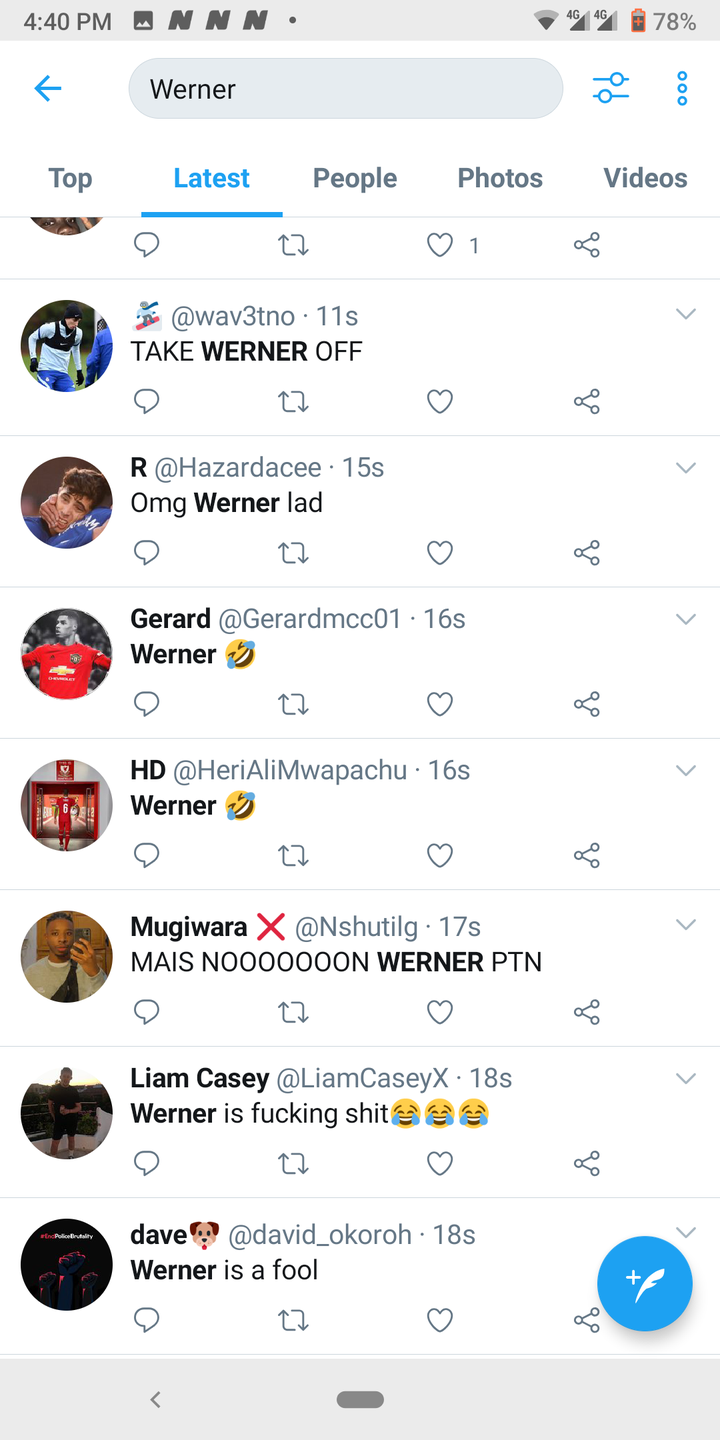Like HD's Werner tweet
The height and width of the screenshot is (1440, 720).
440,856
